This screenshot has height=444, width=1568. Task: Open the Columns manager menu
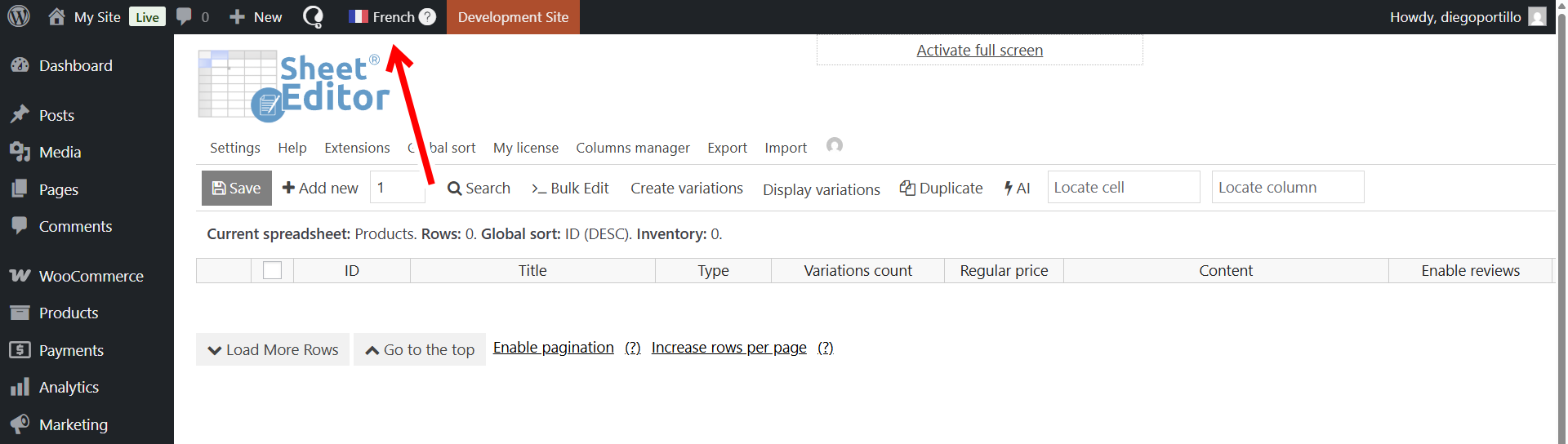click(632, 148)
